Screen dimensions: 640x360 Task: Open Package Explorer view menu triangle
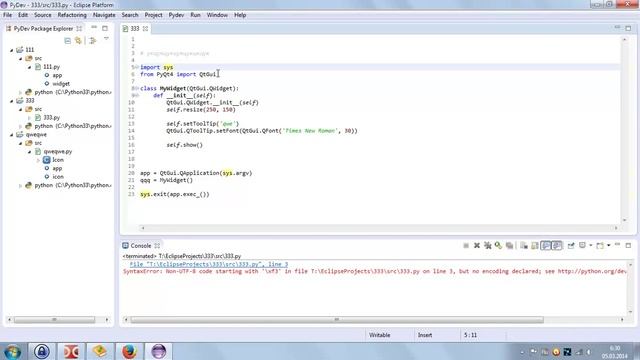point(106,39)
